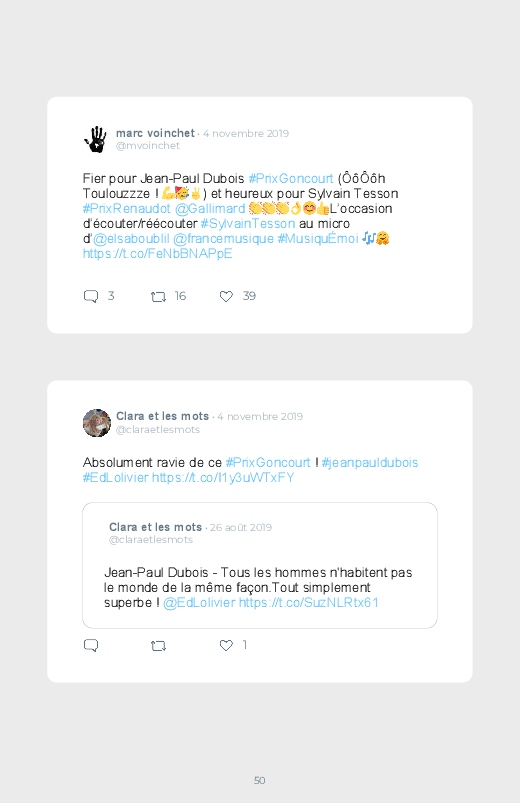This screenshot has height=803, width=520.
Task: Open the marc voinchet username
Action: pos(155,133)
